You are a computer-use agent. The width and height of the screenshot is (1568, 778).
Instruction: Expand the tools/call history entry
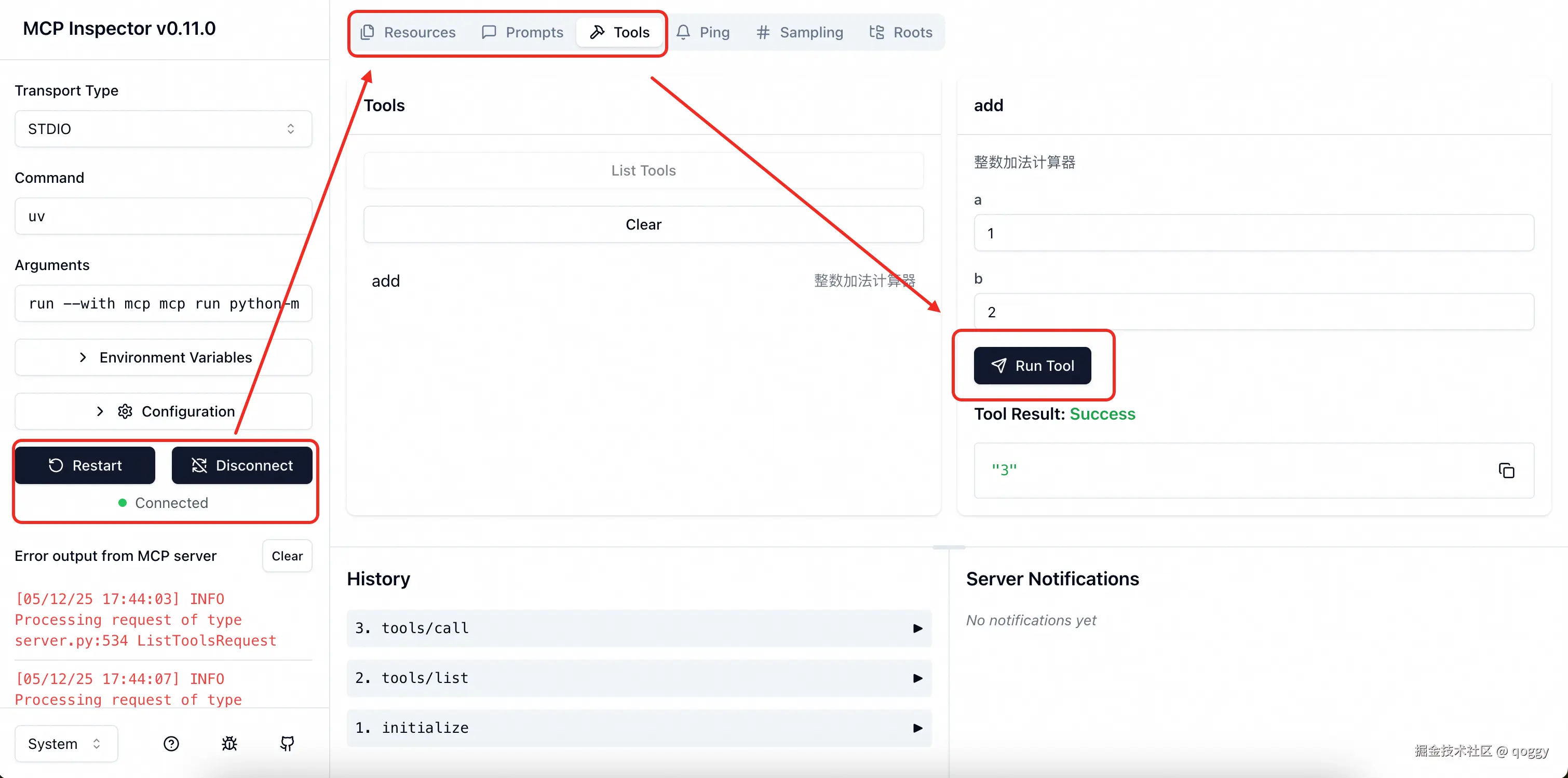pos(639,628)
